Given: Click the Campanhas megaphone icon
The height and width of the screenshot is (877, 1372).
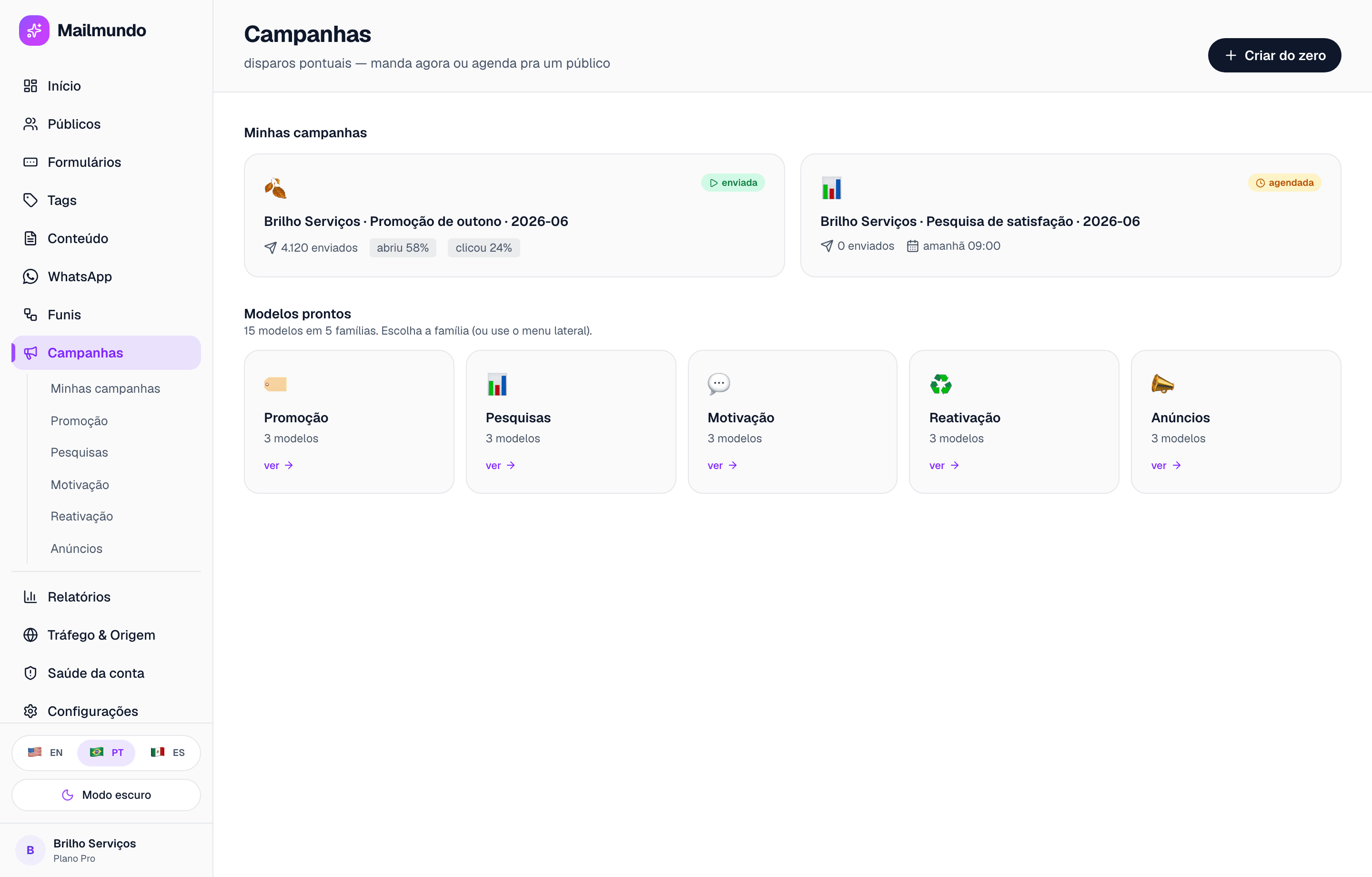Looking at the screenshot, I should (x=30, y=353).
